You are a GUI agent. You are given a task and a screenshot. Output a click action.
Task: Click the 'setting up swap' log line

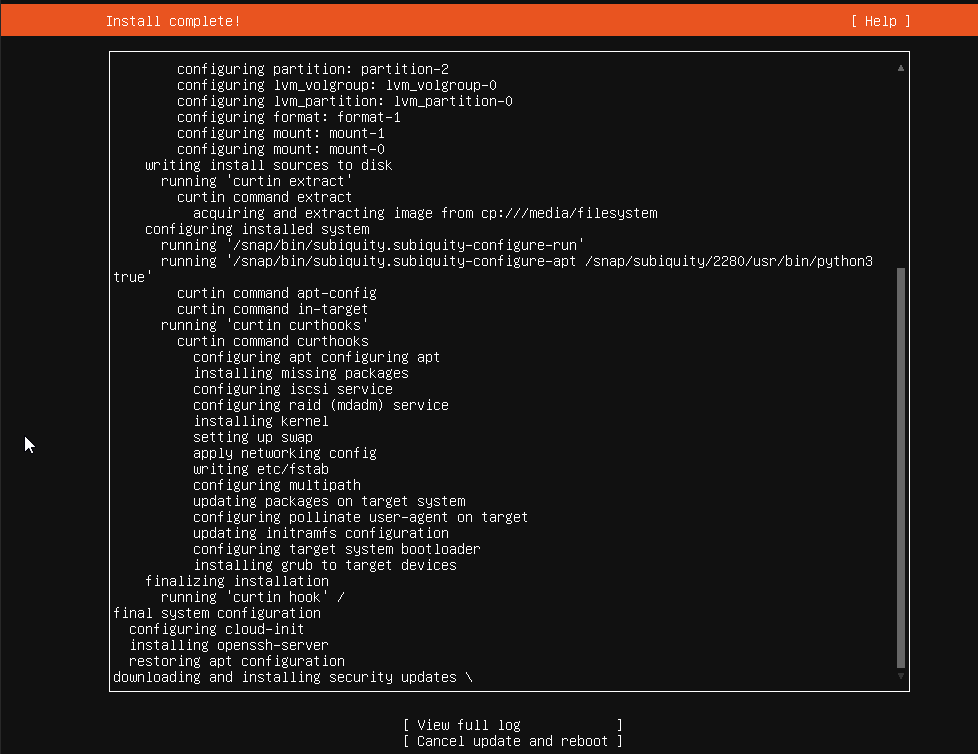click(x=252, y=437)
